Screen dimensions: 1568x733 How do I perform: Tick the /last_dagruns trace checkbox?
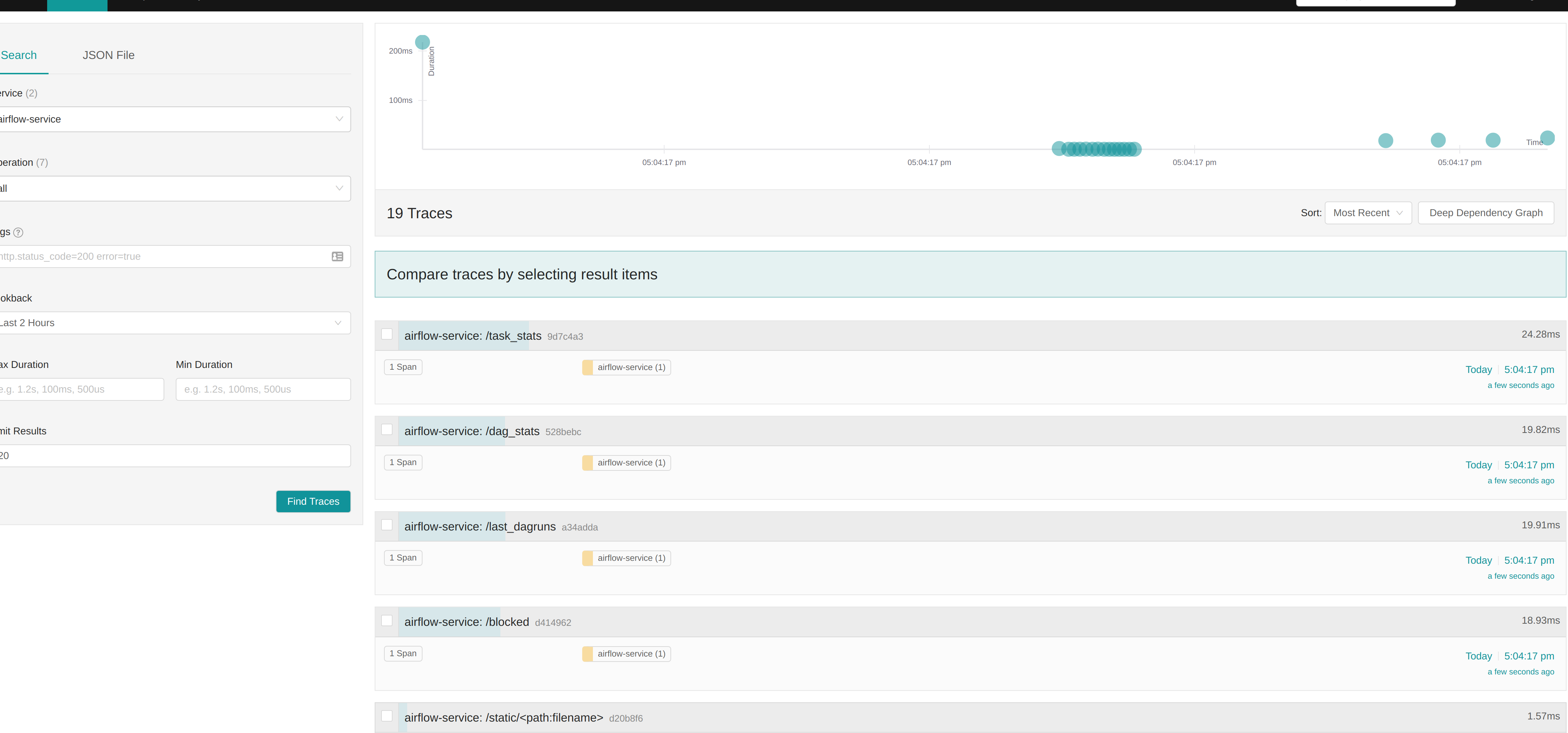click(386, 525)
